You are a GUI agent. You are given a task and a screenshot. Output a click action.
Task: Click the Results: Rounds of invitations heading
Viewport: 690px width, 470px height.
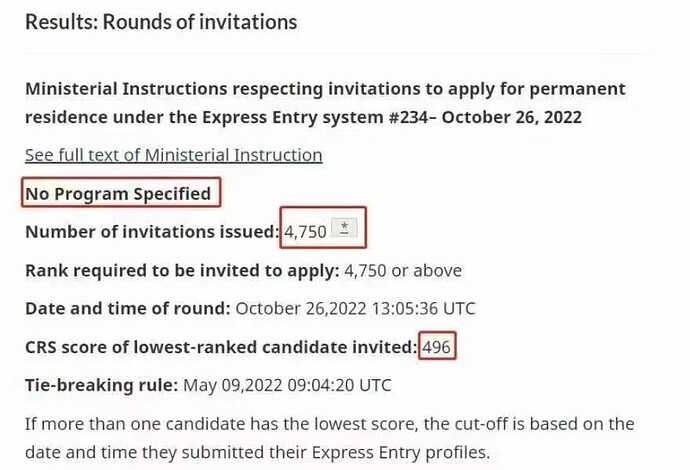tap(160, 21)
